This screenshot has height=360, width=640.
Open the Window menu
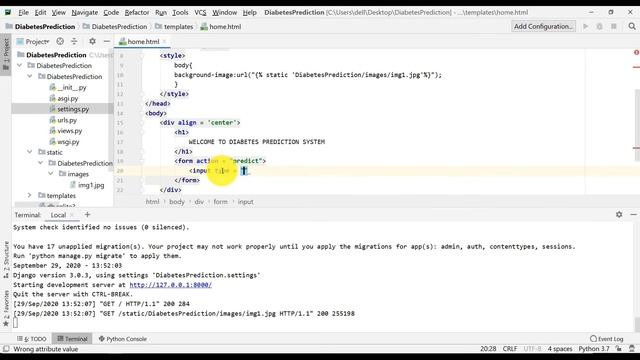point(224,12)
